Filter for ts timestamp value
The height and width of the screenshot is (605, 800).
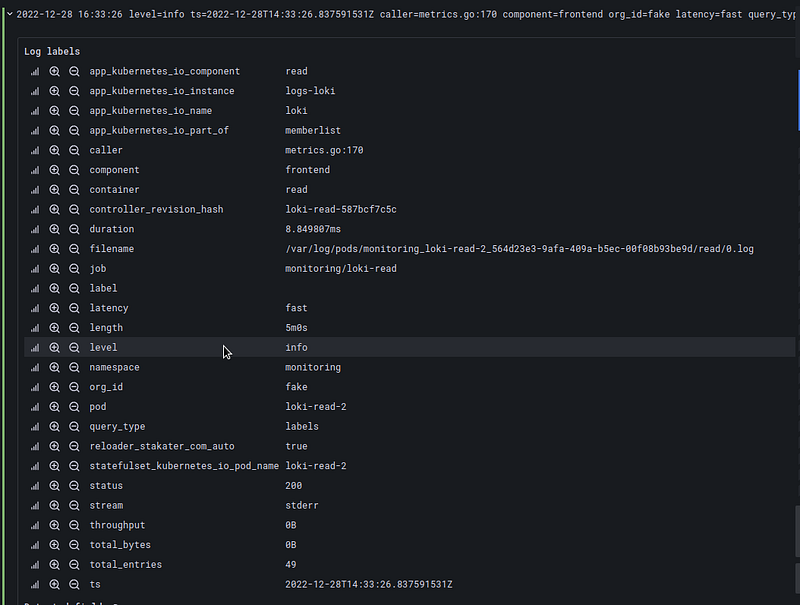point(55,585)
